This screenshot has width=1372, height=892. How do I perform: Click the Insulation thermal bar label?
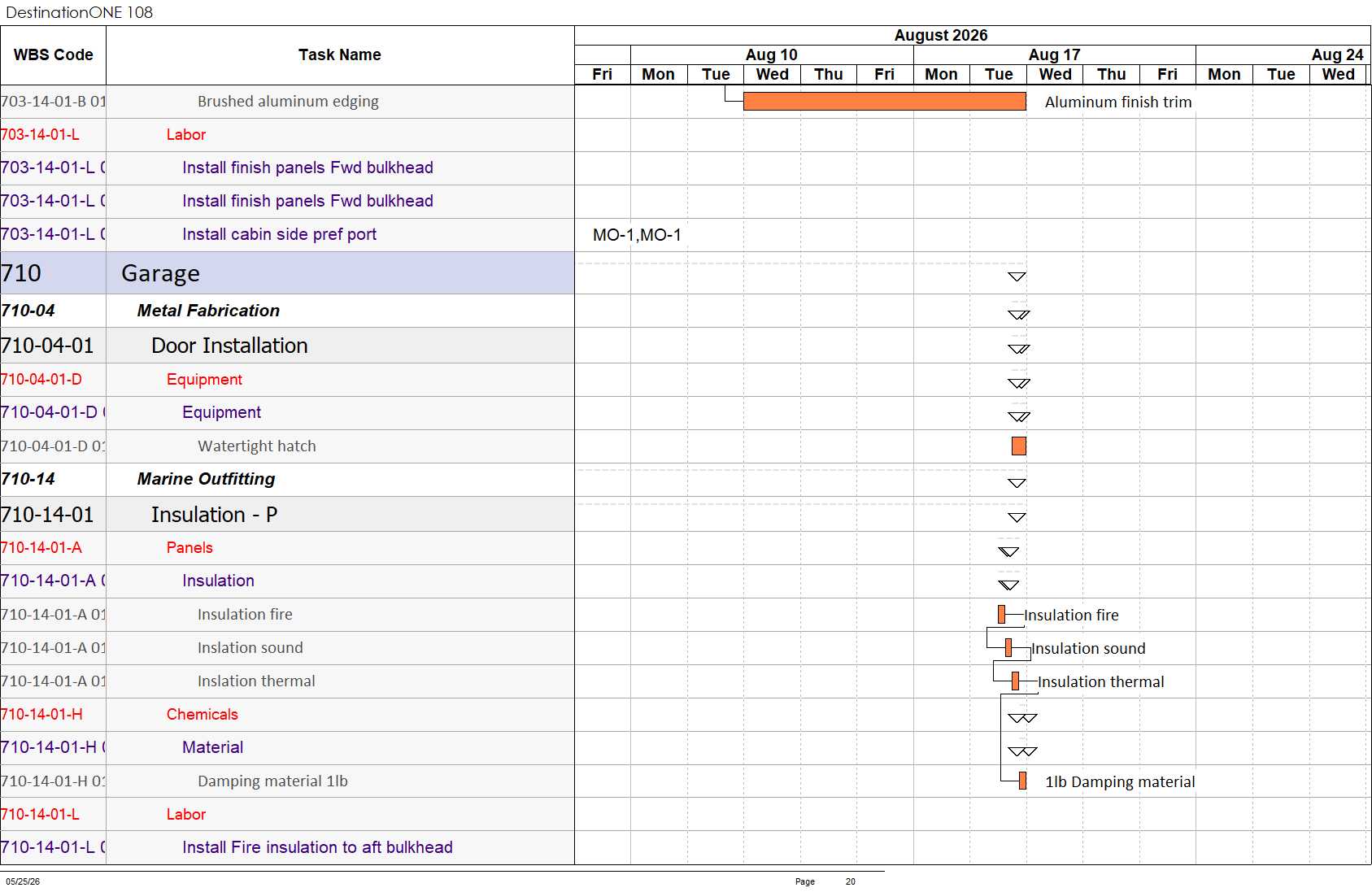pyautogui.click(x=1101, y=682)
